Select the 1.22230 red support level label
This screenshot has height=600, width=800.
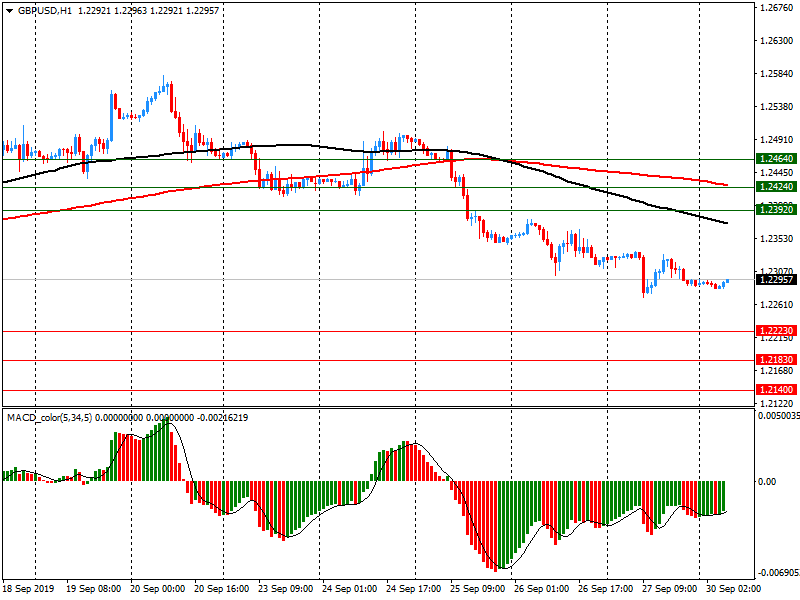[777, 331]
